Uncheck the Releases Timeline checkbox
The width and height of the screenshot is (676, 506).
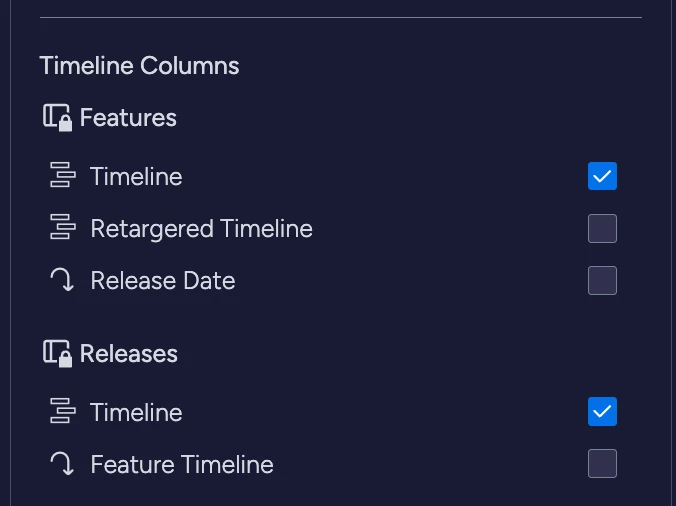[x=602, y=412]
